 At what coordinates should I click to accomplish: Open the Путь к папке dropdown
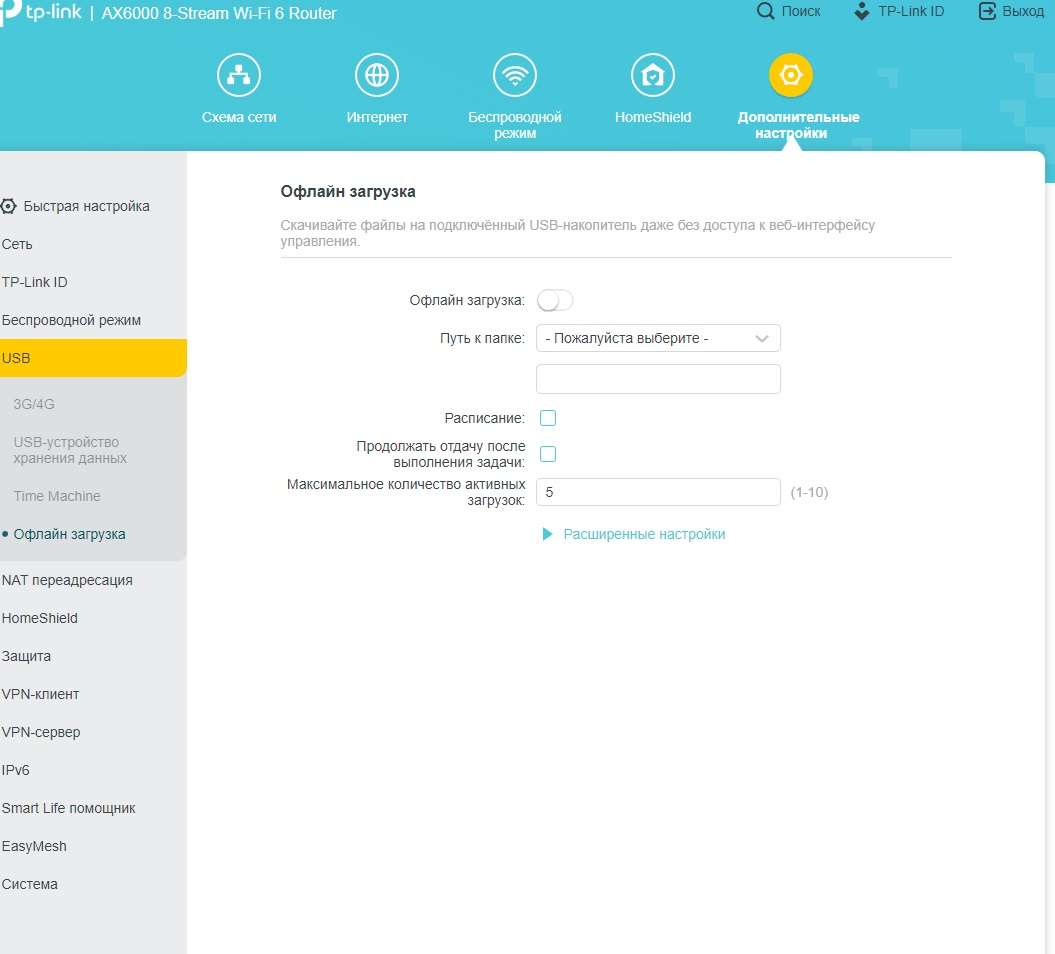click(x=658, y=338)
